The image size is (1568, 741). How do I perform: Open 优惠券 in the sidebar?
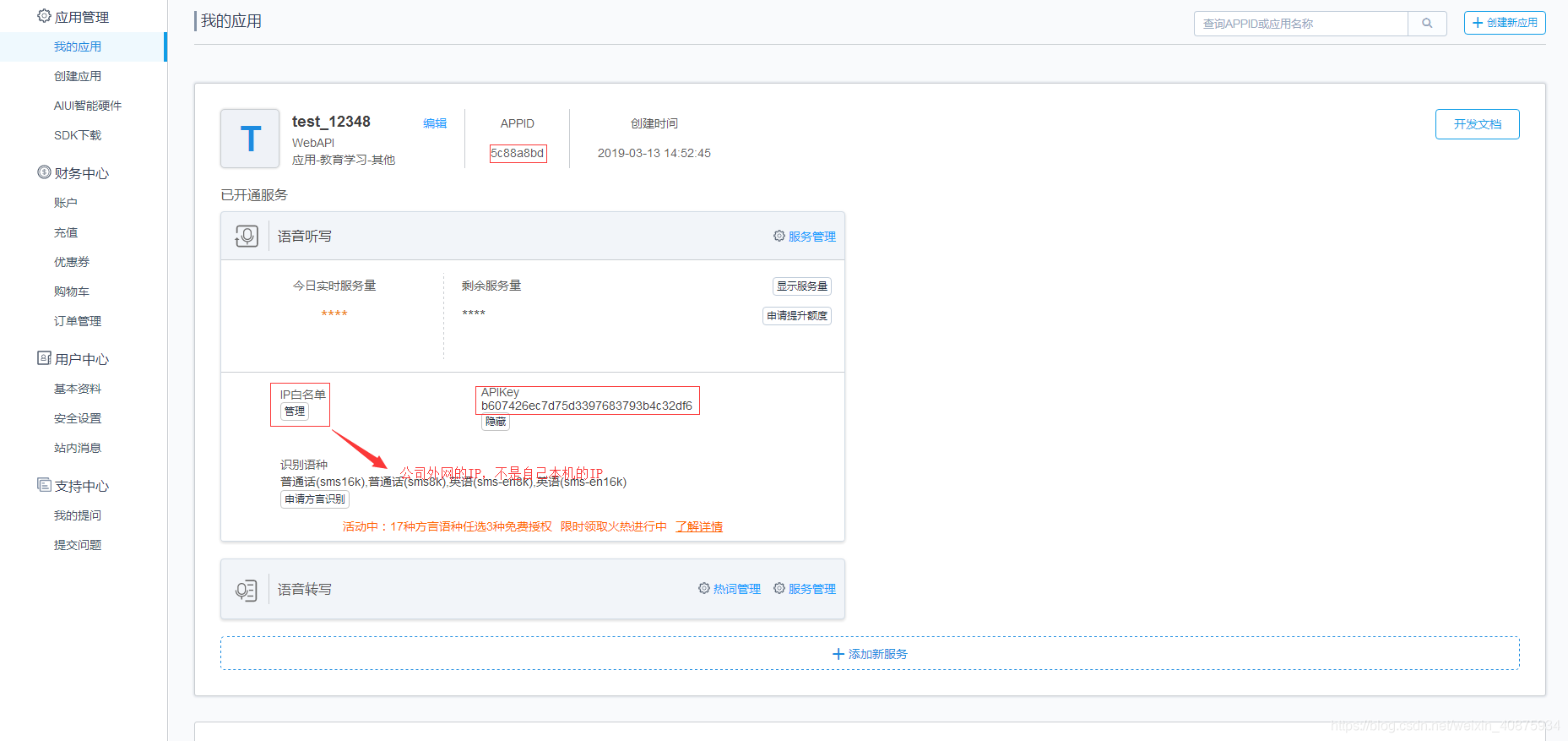coord(72,262)
